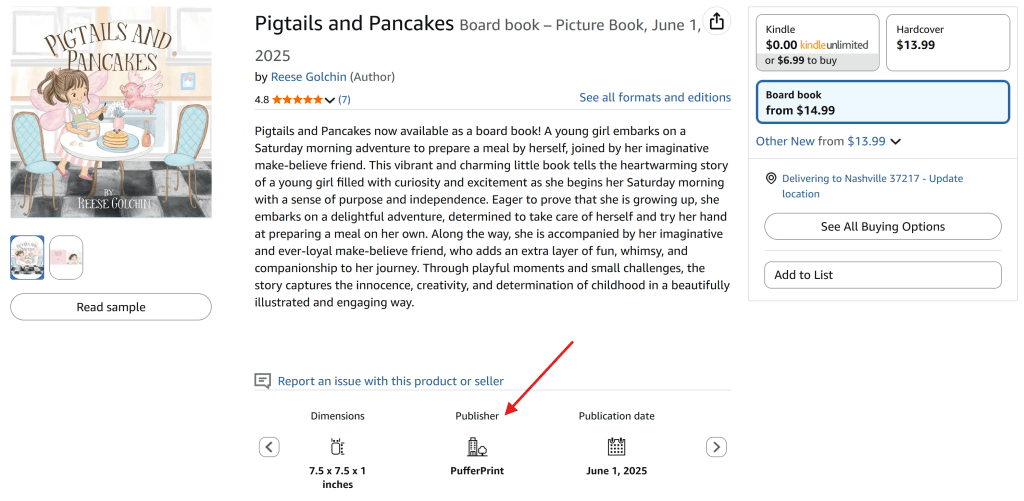Click the location pin icon
The height and width of the screenshot is (501, 1024).
tap(771, 178)
